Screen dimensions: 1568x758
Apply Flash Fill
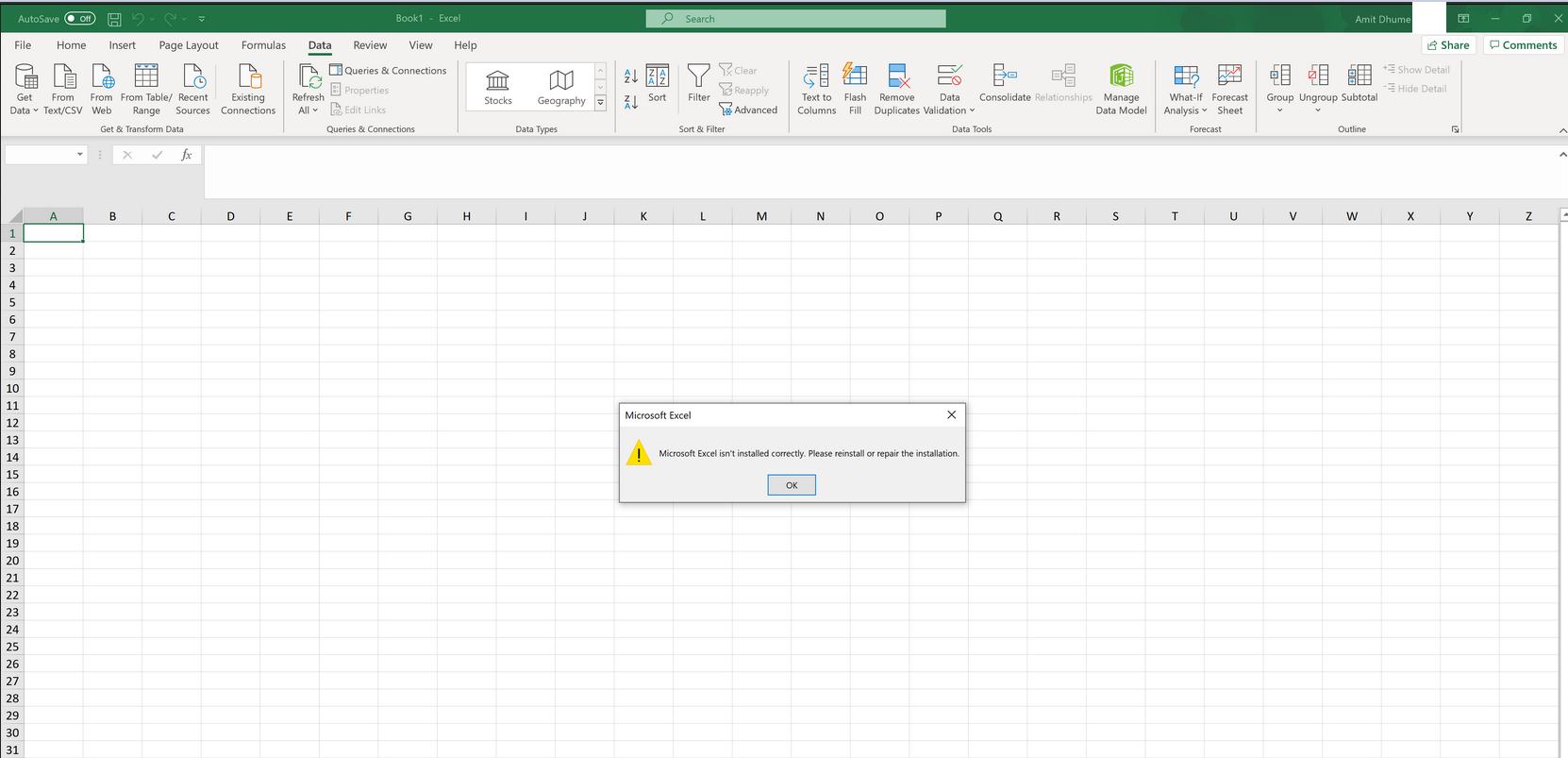tap(856, 89)
